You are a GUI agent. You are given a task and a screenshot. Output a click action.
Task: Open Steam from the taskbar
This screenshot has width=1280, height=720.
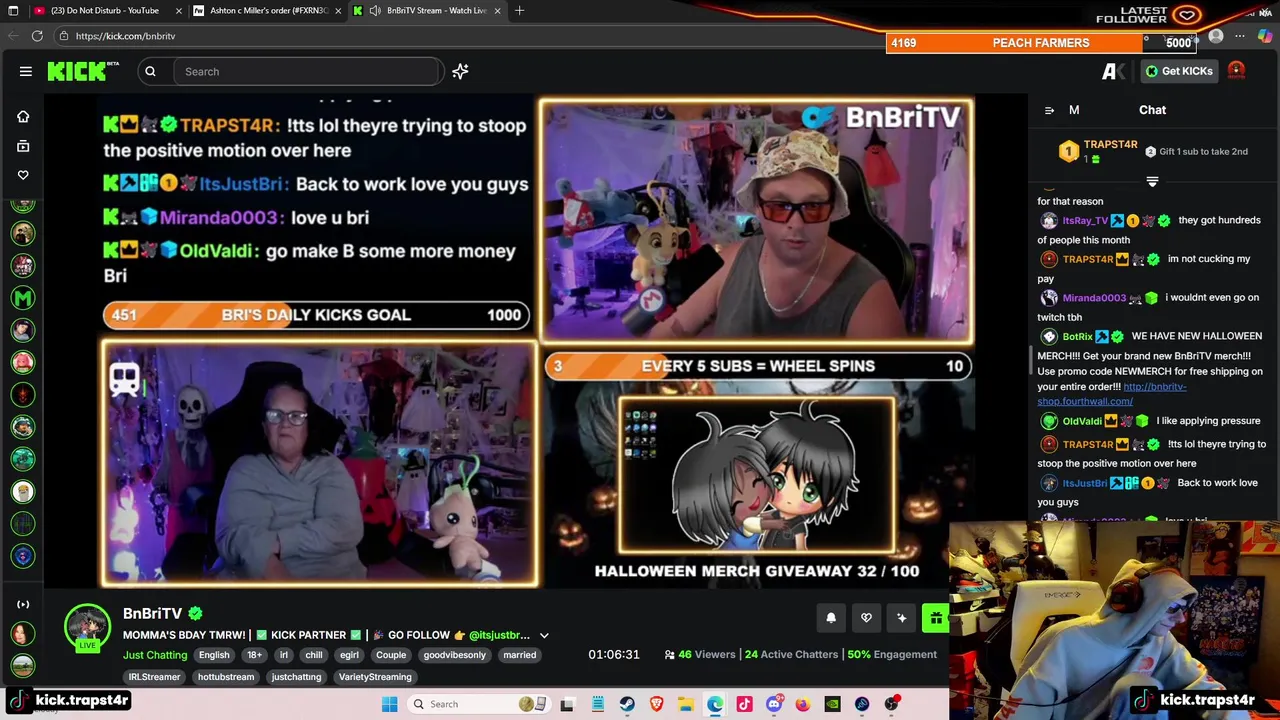coord(627,704)
